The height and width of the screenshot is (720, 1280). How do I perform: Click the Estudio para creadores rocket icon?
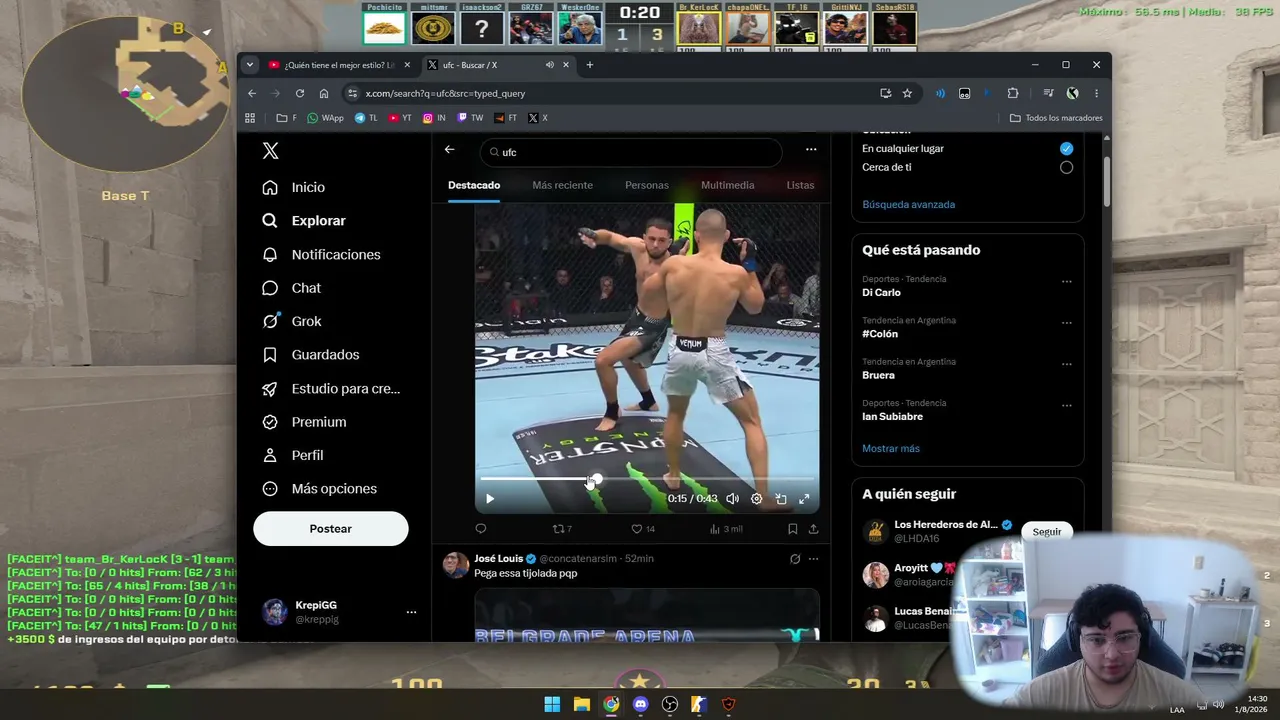(x=270, y=389)
